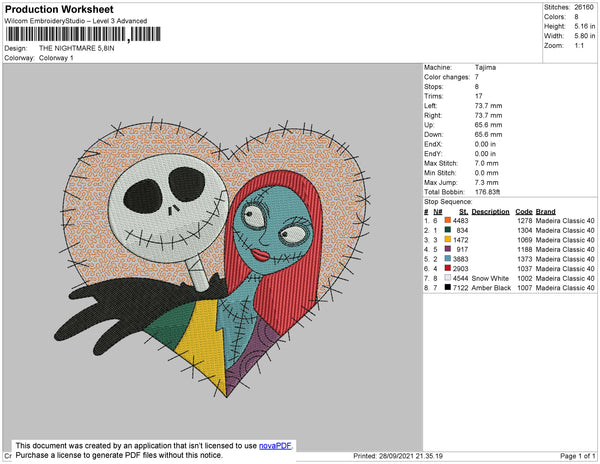Open the novaPDF link in the notice
Viewport: 600px width, 464px height.
pyautogui.click(x=275, y=446)
